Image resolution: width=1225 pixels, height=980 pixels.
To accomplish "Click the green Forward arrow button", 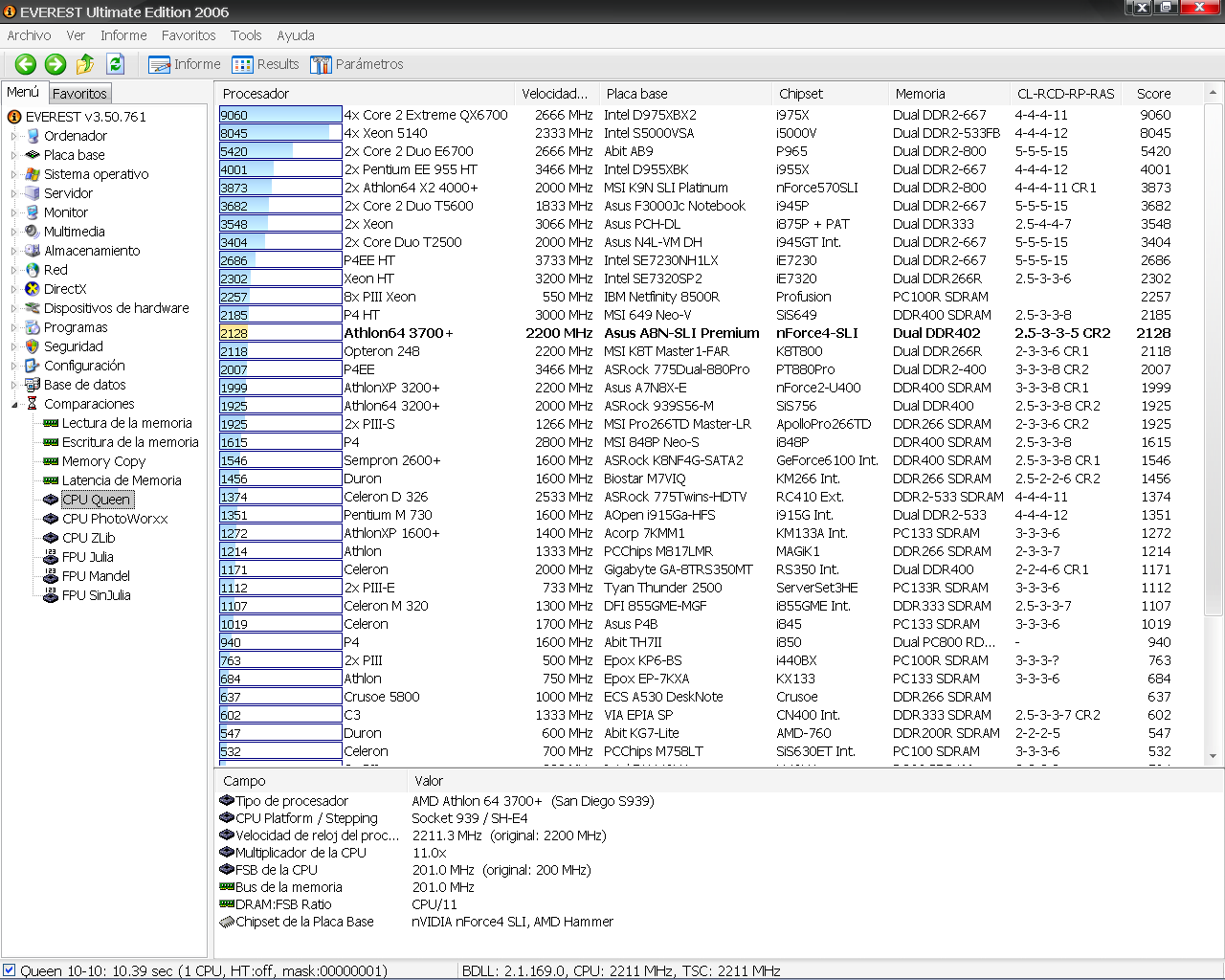I will coord(56,64).
